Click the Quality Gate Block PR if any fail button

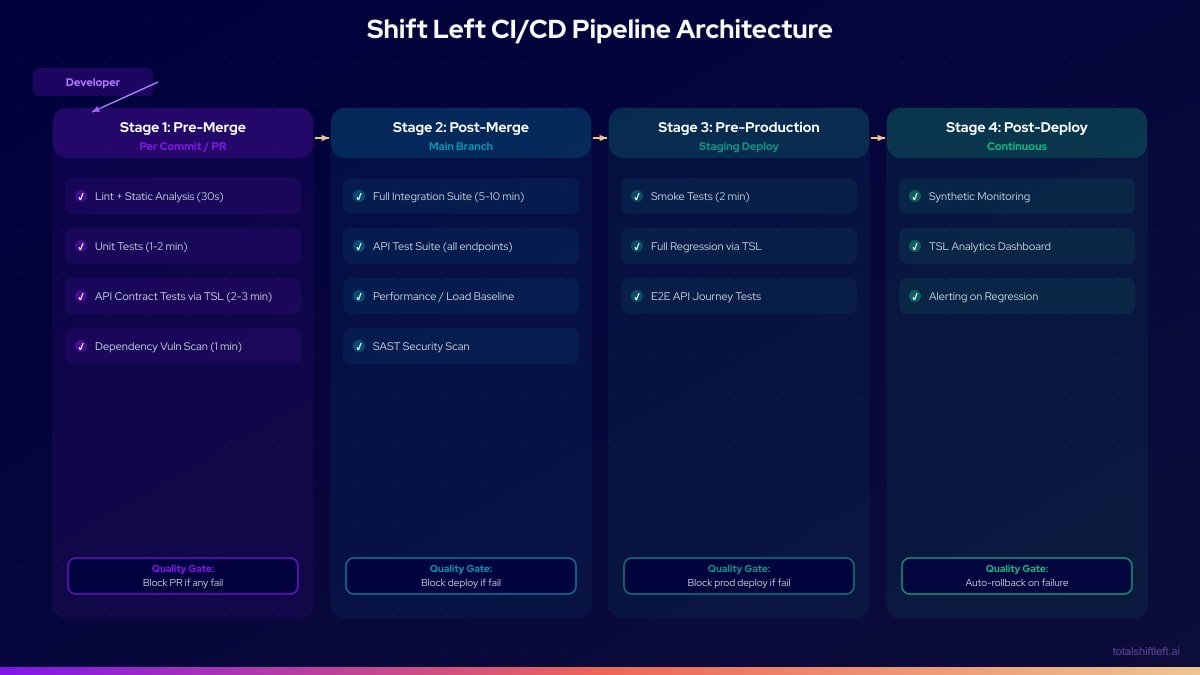183,575
